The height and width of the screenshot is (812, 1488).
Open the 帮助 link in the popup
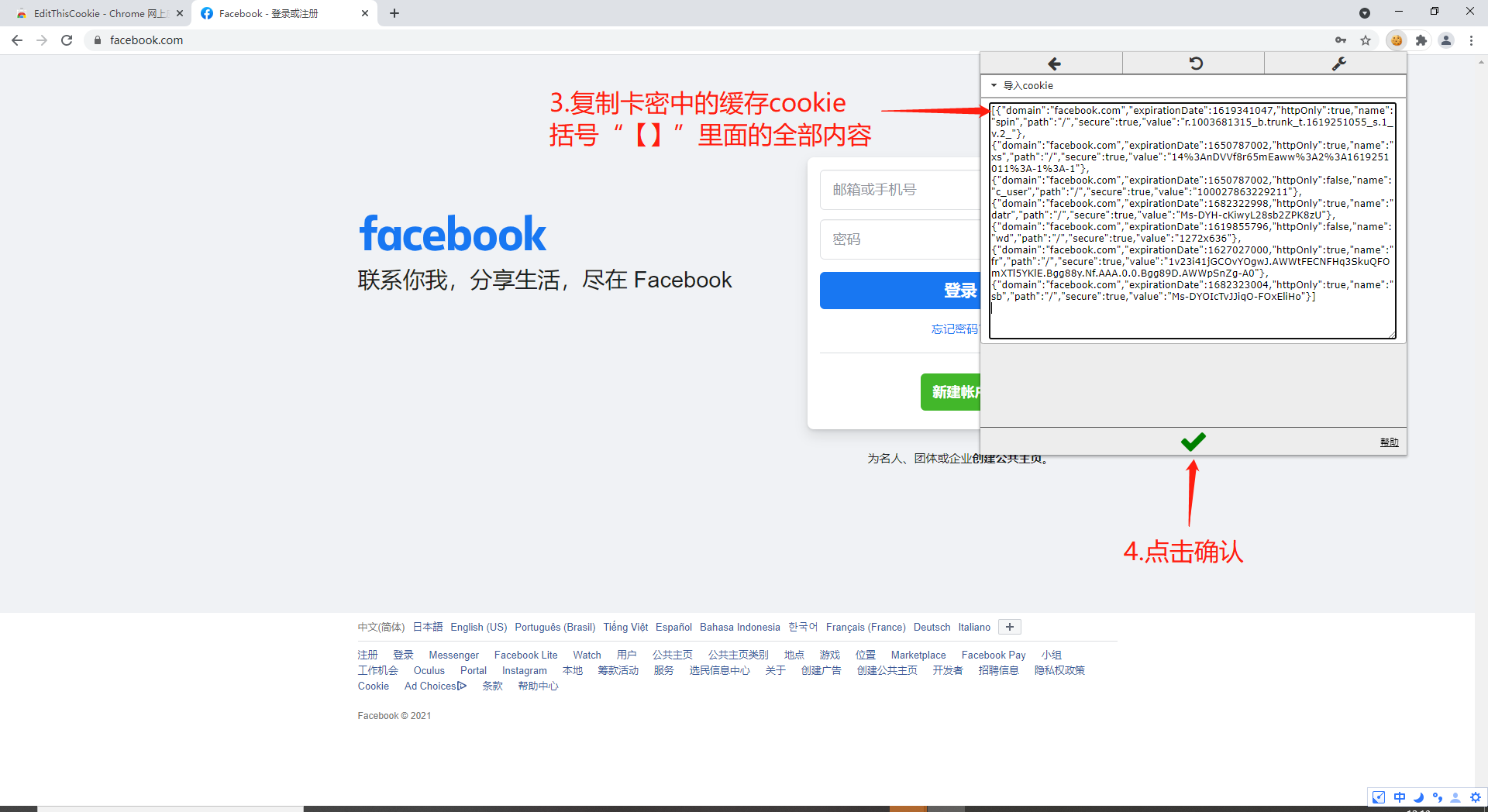pos(1389,442)
